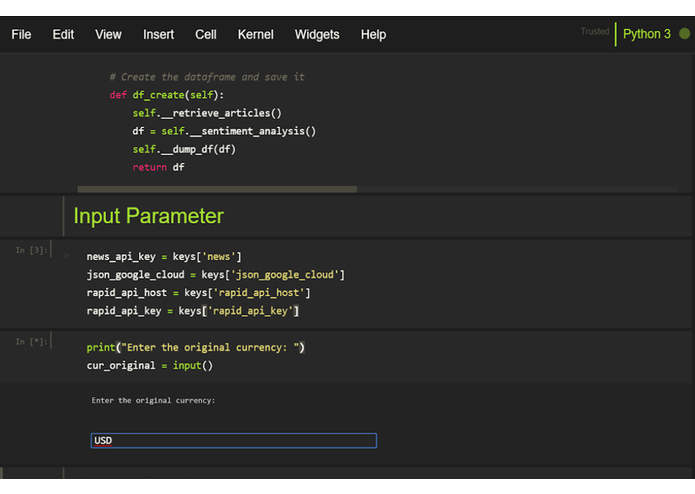Click the run arrow beside In [3] cell
This screenshot has width=695, height=494.
tap(67, 256)
